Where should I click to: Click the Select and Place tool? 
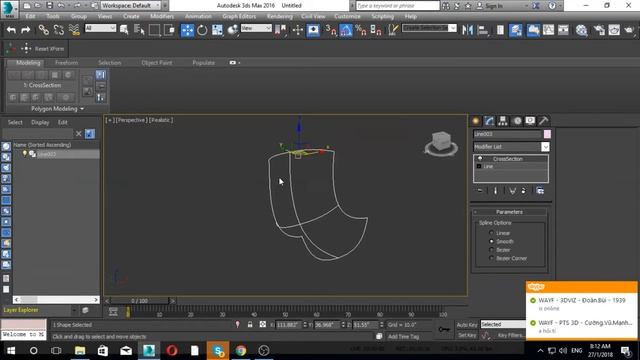coord(232,30)
